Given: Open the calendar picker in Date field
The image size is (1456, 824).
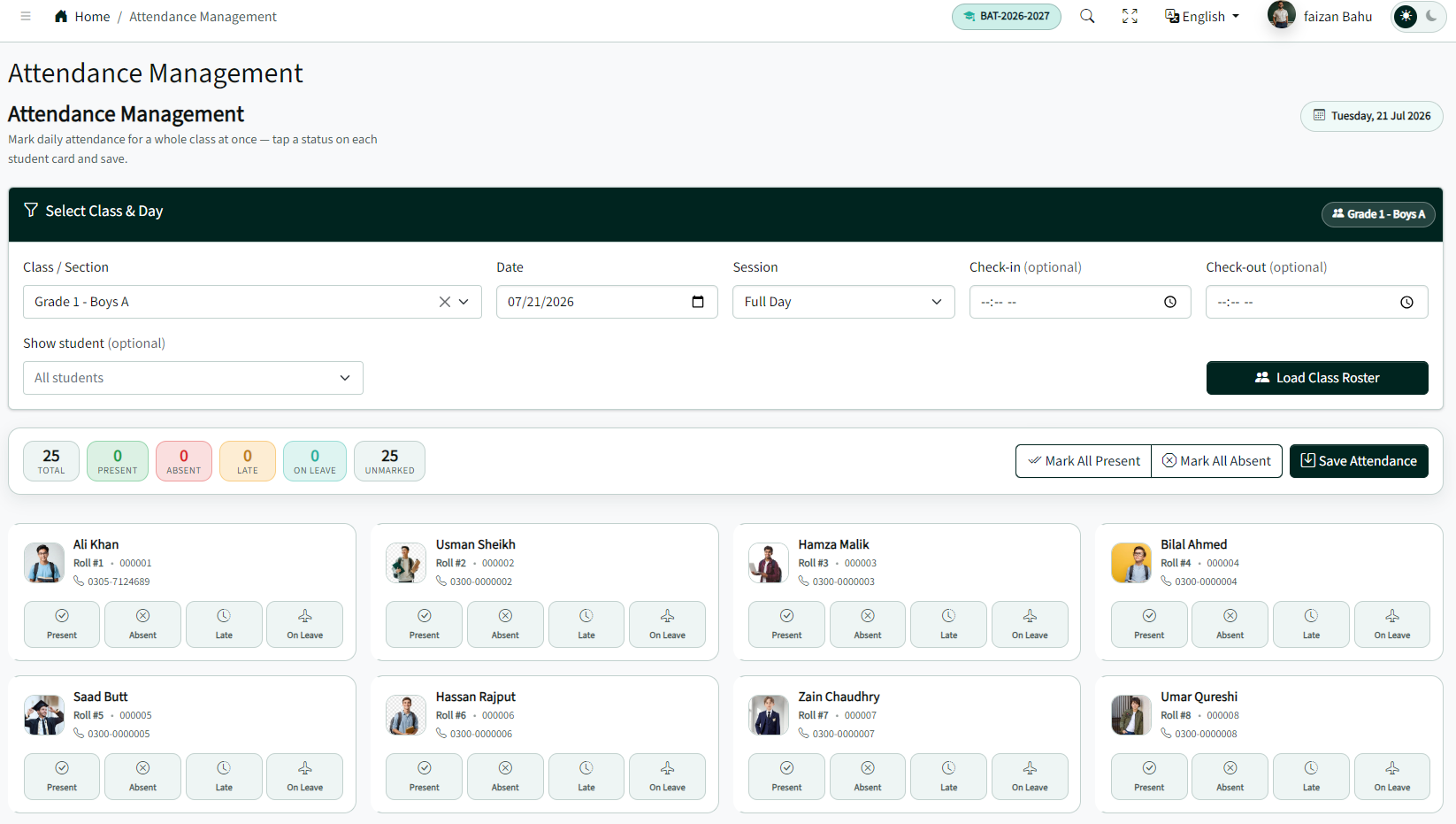Looking at the screenshot, I should click(698, 302).
